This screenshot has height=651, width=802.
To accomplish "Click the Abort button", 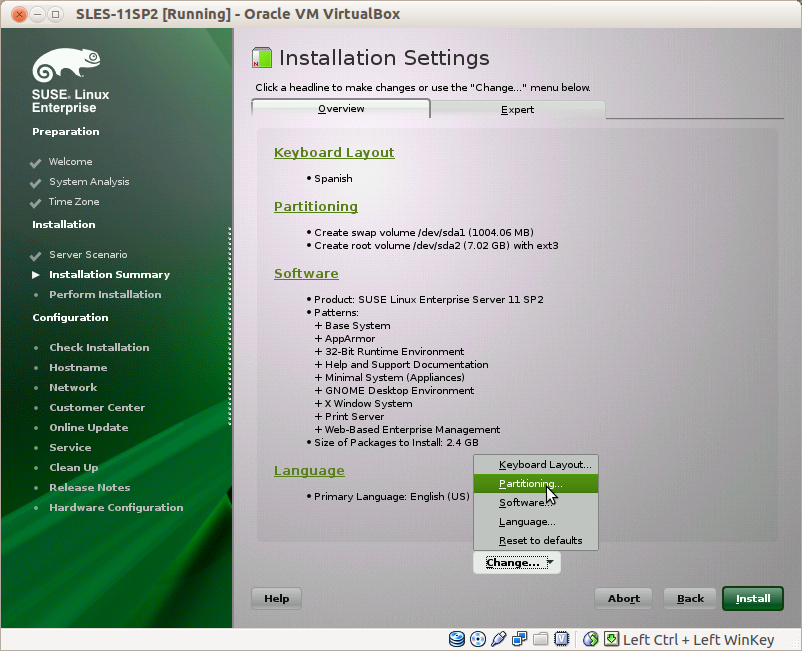I will coord(623,598).
